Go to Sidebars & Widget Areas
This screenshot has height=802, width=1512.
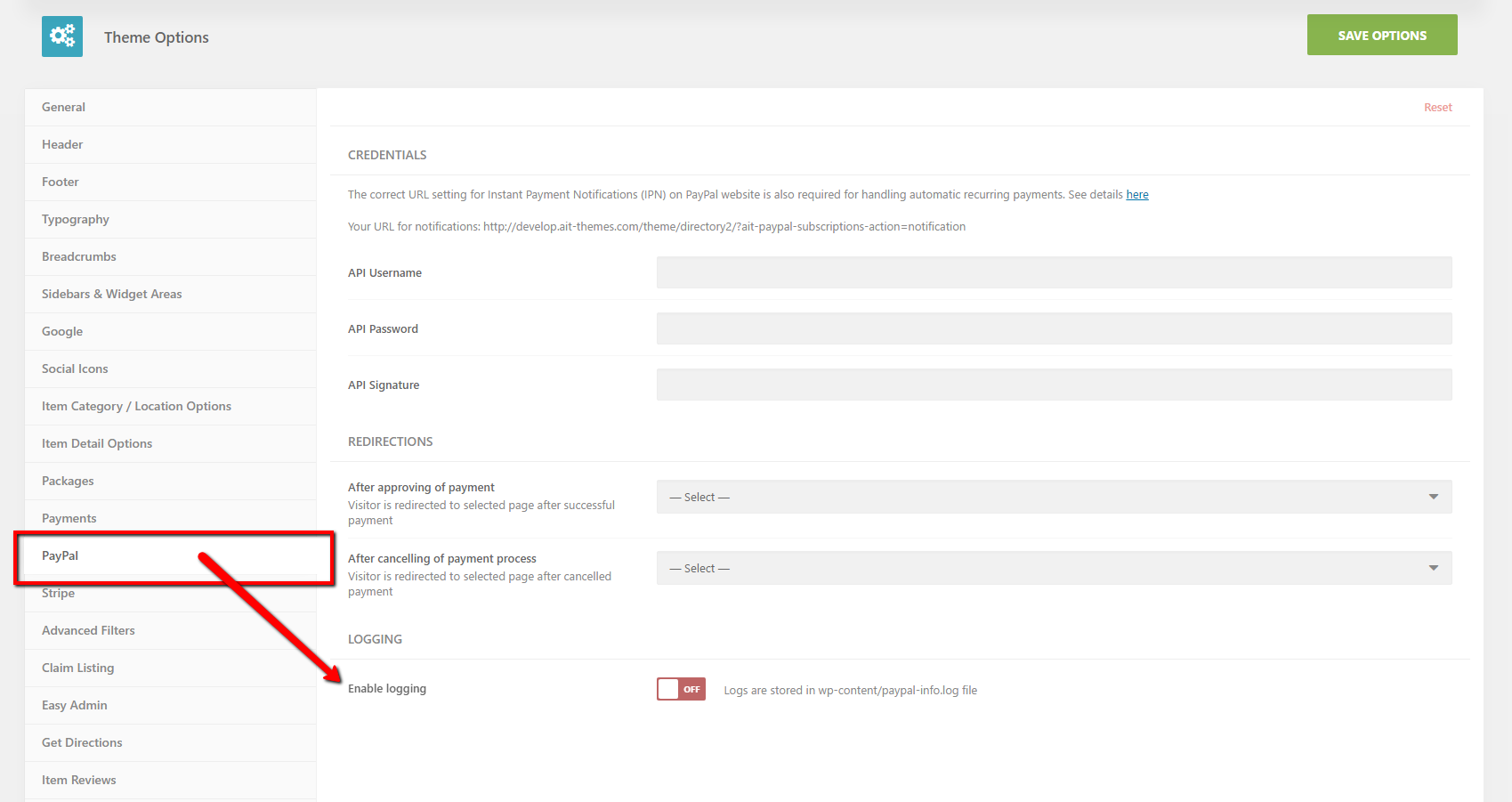click(170, 294)
